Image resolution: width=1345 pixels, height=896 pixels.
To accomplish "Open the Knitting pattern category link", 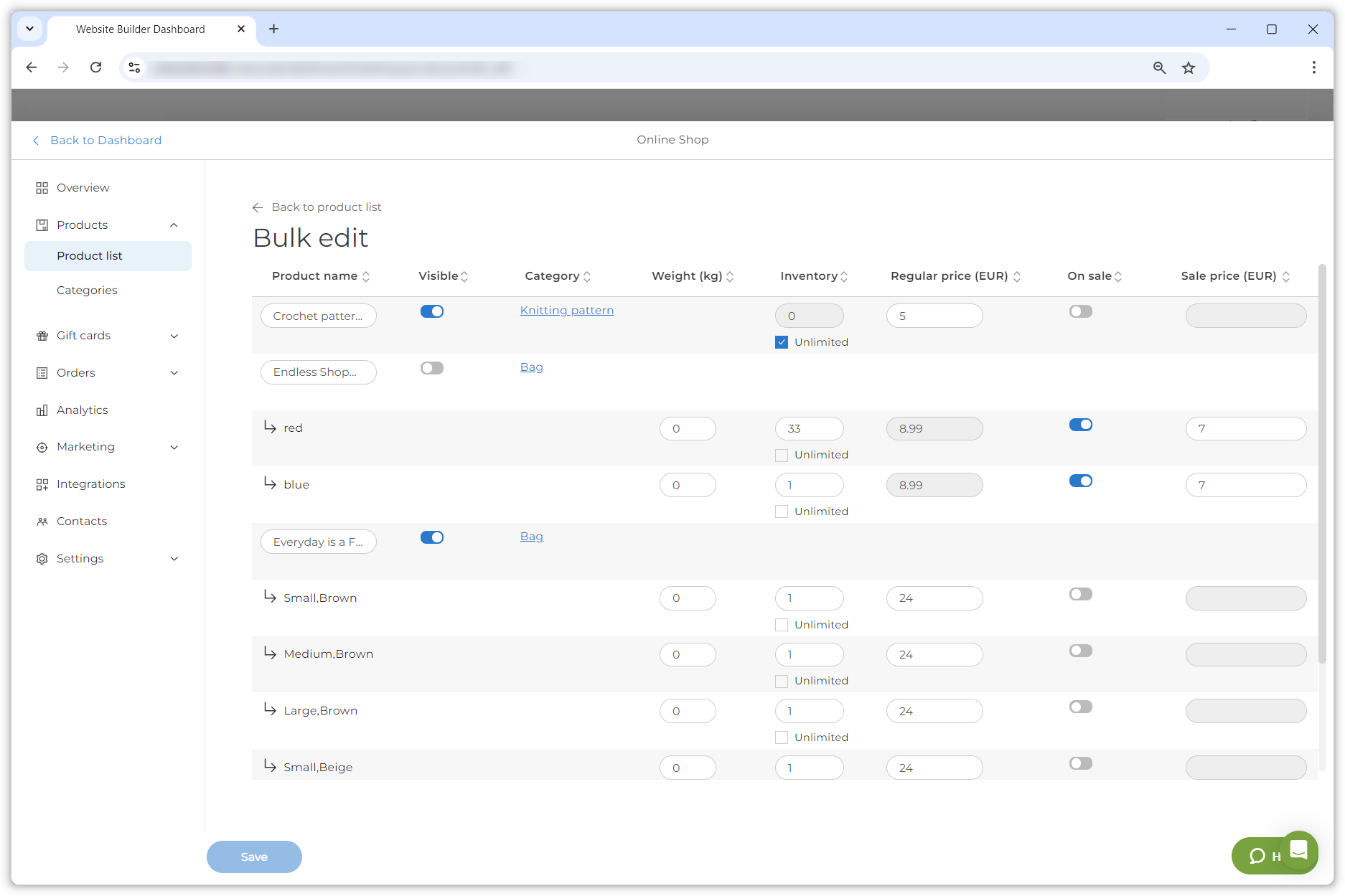I will (x=566, y=311).
